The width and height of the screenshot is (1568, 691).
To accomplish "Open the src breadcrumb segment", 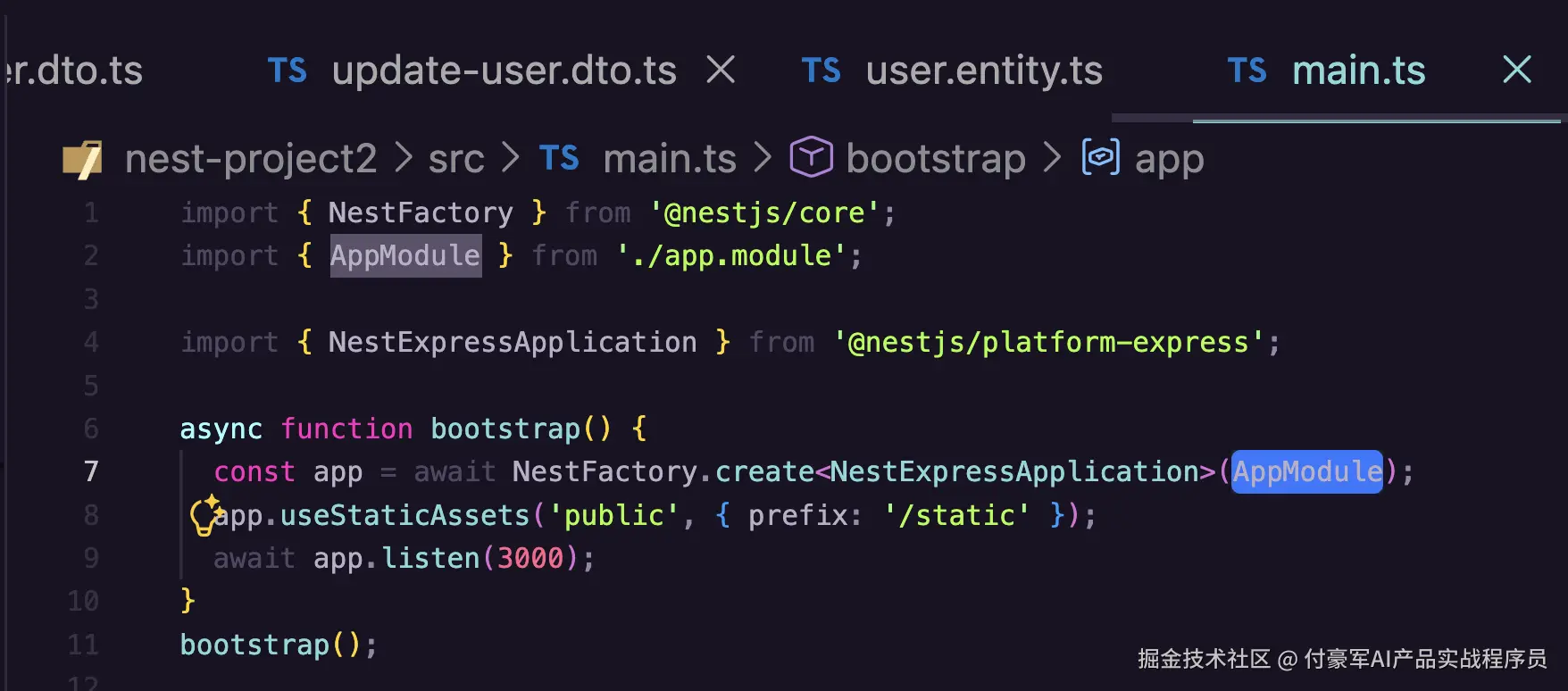I will 456,159.
